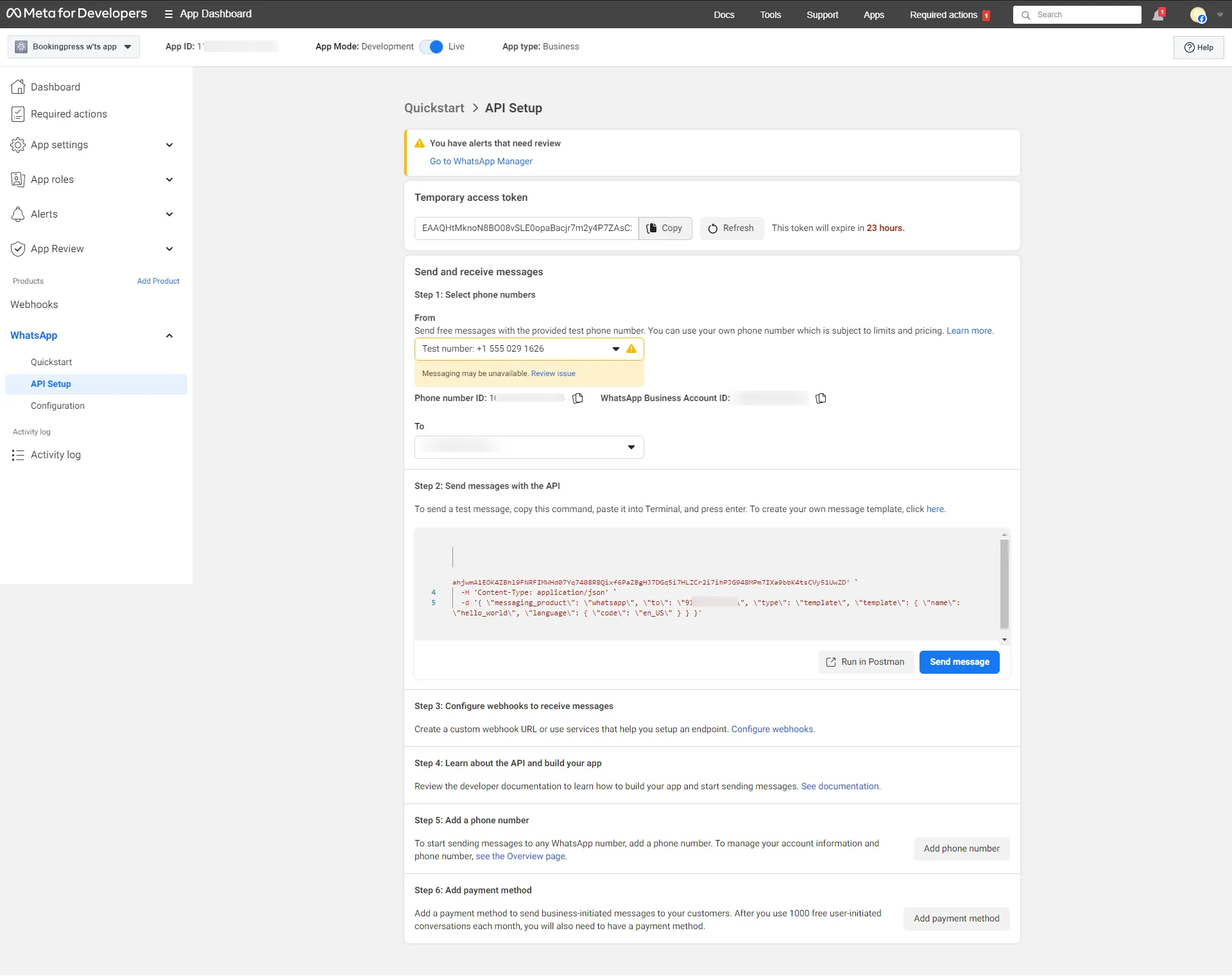
Task: Click the temporary access token field
Action: (x=526, y=228)
